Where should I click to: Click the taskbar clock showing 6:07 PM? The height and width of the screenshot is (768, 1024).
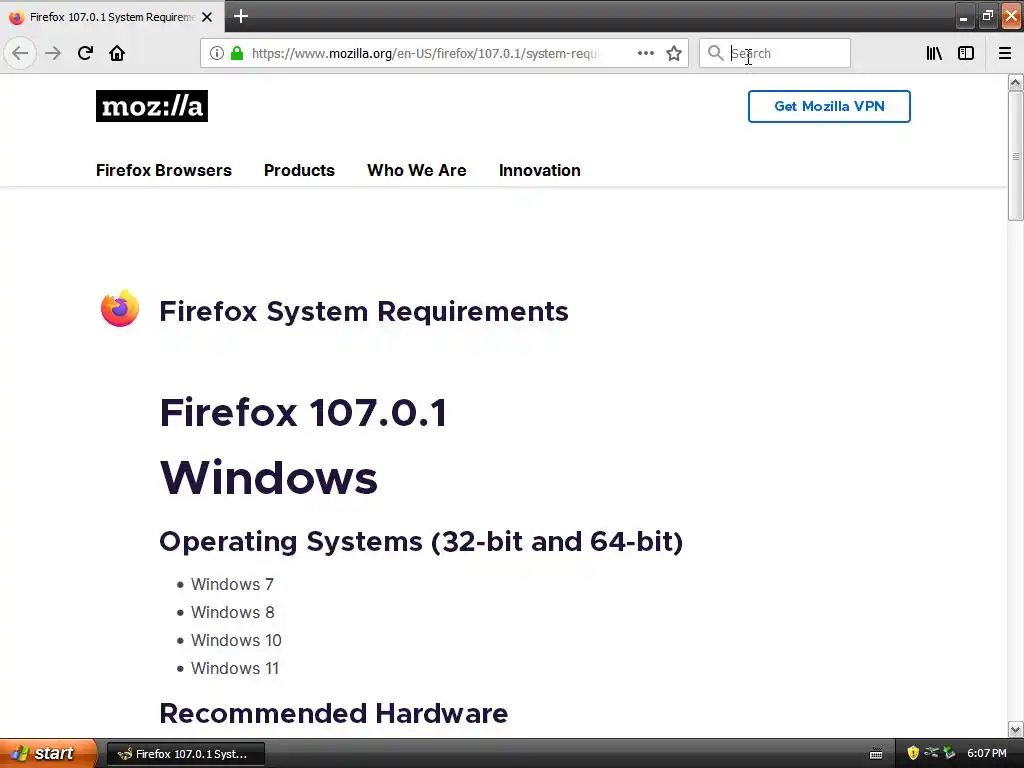987,753
